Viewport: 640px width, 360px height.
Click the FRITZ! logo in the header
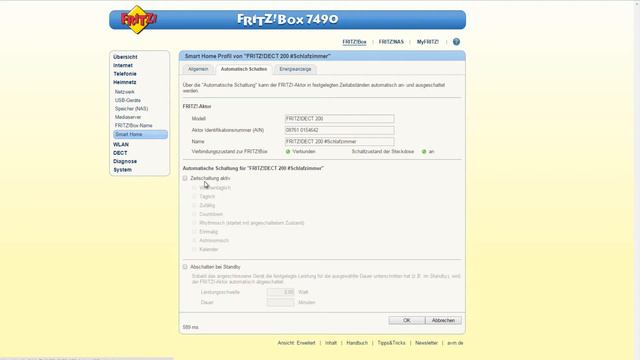[138, 19]
